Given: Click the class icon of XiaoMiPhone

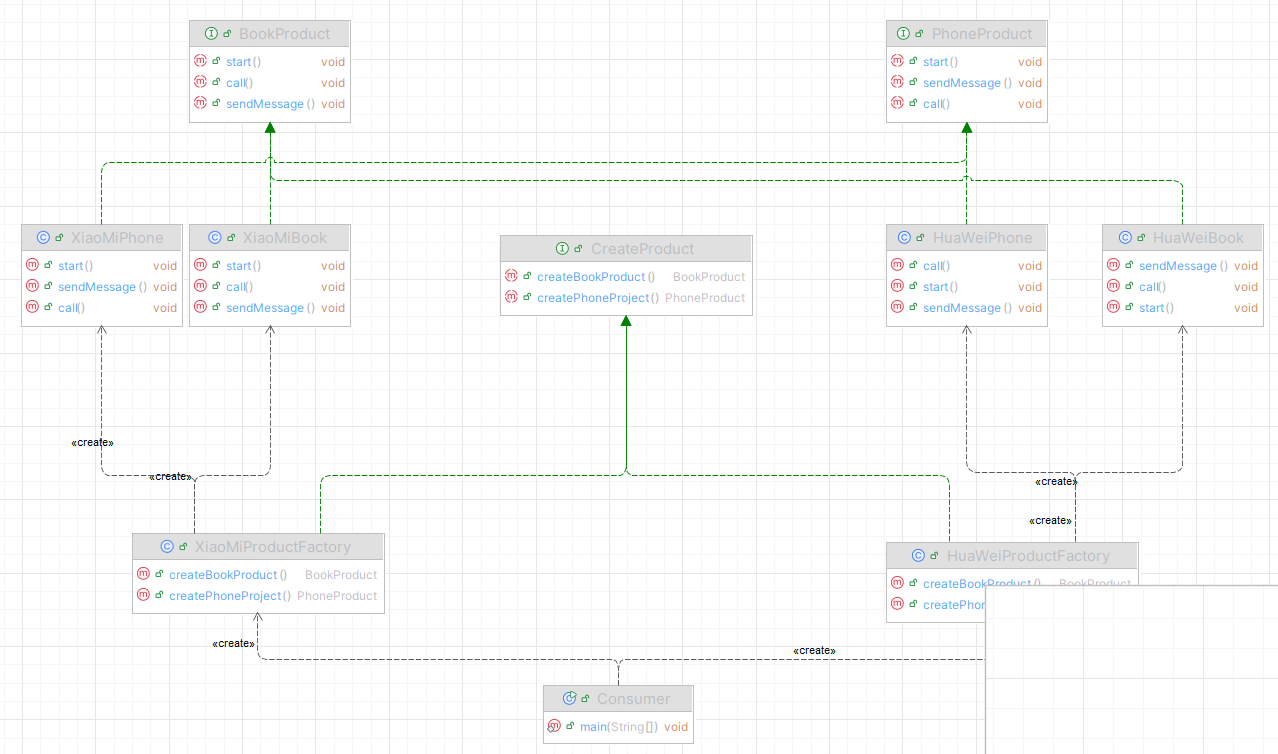Looking at the screenshot, I should click(x=43, y=238).
